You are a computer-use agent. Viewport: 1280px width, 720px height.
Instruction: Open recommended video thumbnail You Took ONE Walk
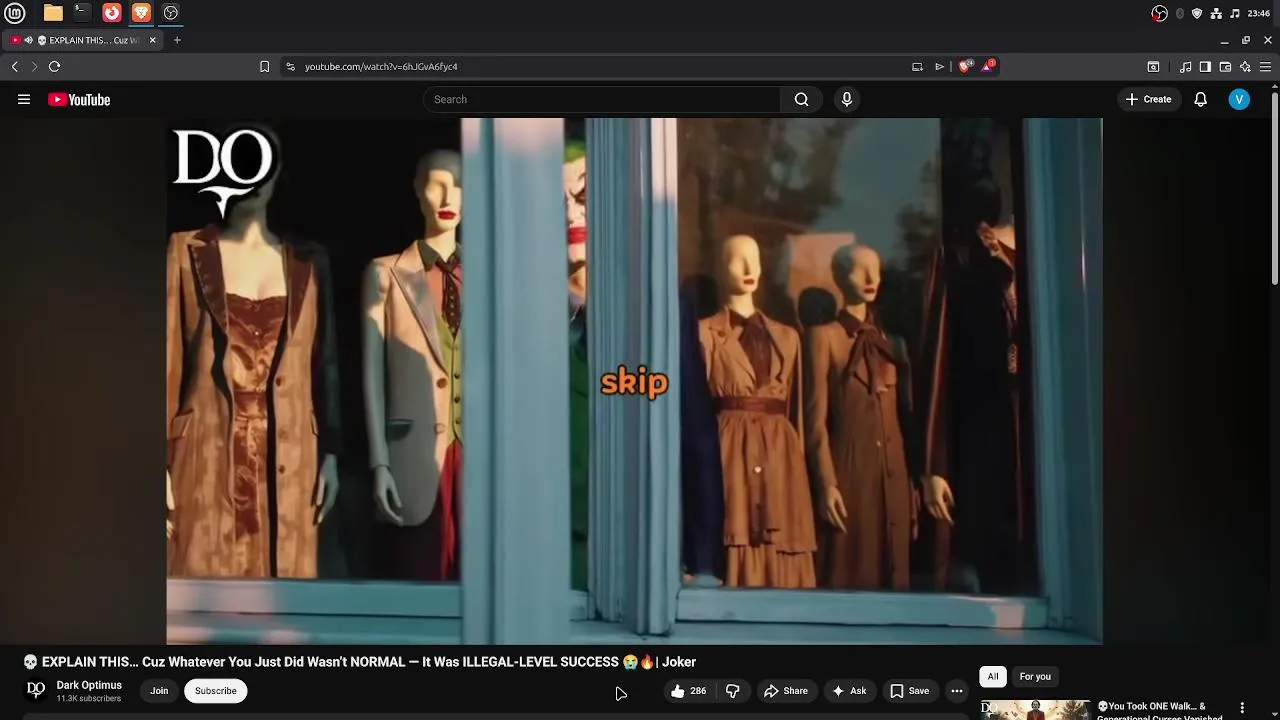tap(1035, 709)
